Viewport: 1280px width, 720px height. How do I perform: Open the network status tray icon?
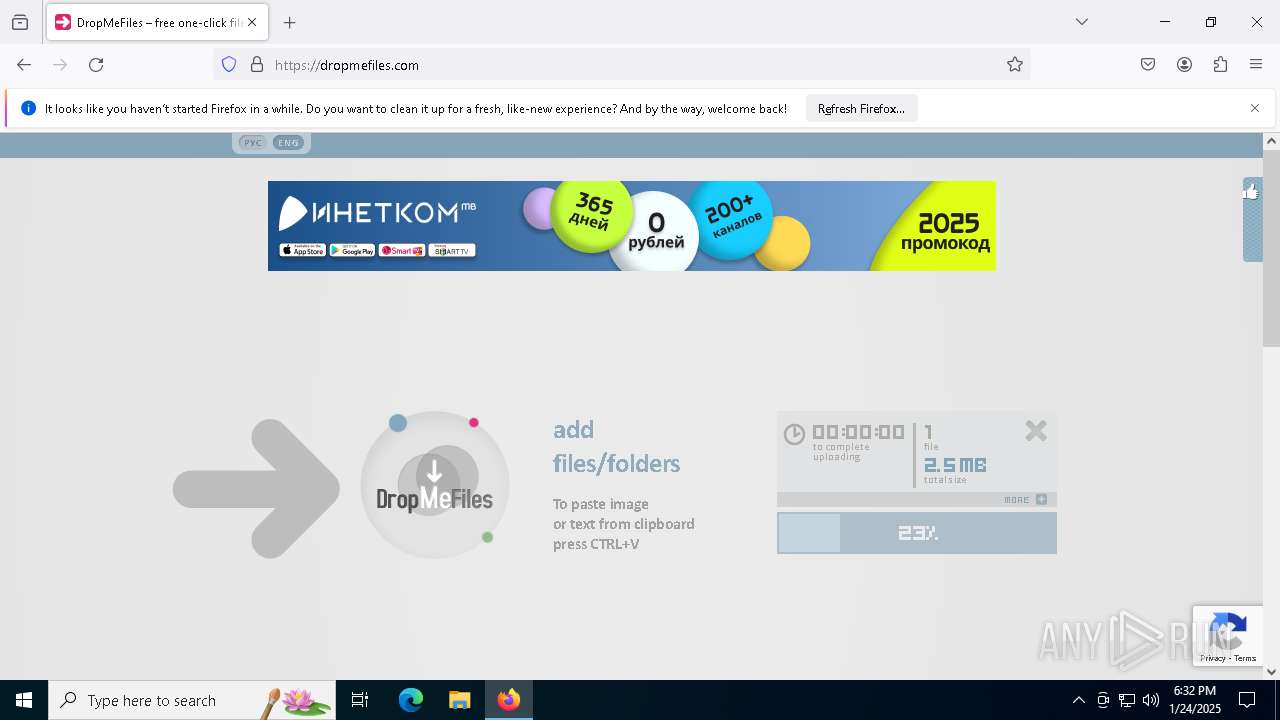pyautogui.click(x=1127, y=700)
